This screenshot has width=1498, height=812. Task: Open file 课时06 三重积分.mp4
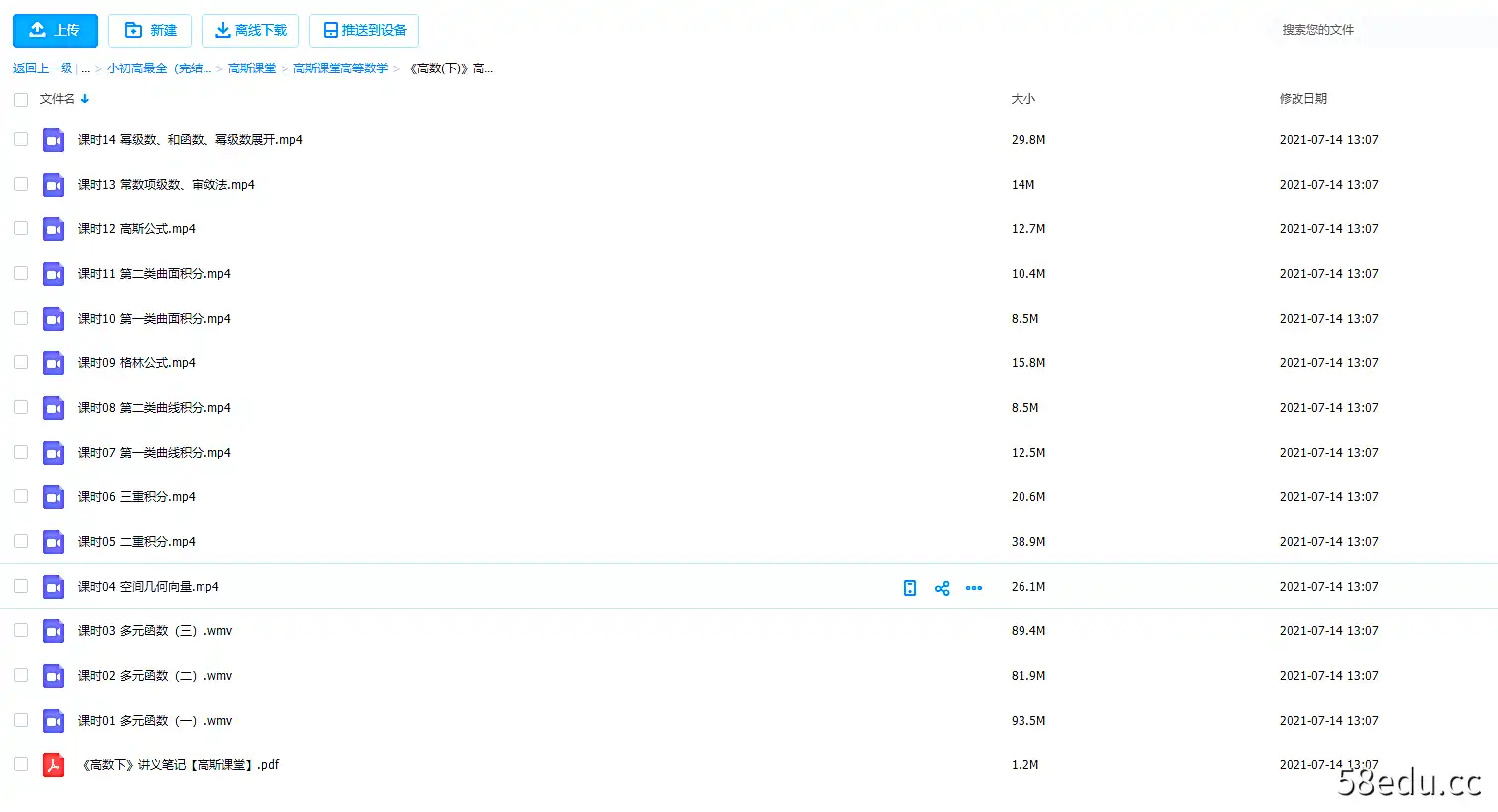pos(137,497)
